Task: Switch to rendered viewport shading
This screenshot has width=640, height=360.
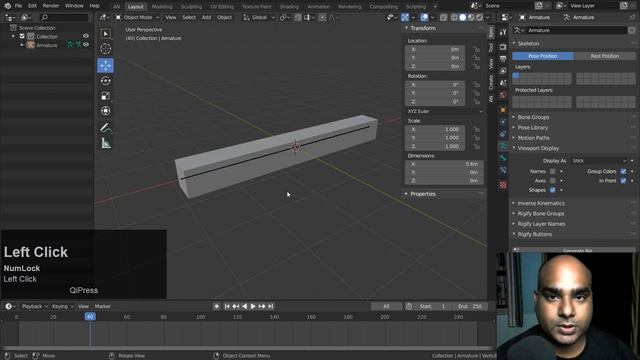Action: [x=480, y=18]
